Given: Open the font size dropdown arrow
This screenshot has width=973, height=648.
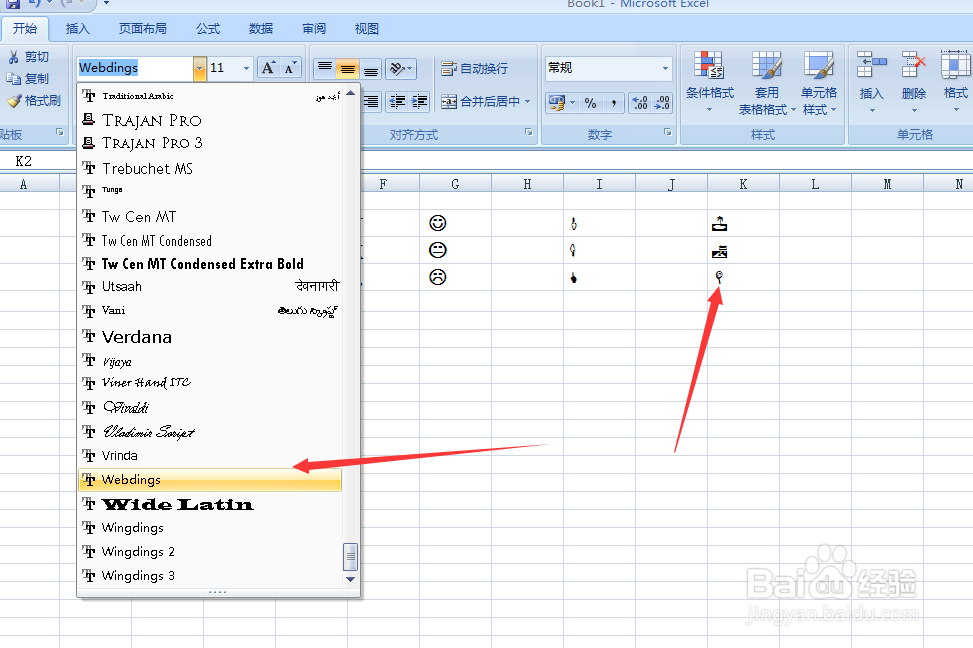Looking at the screenshot, I should (246, 68).
